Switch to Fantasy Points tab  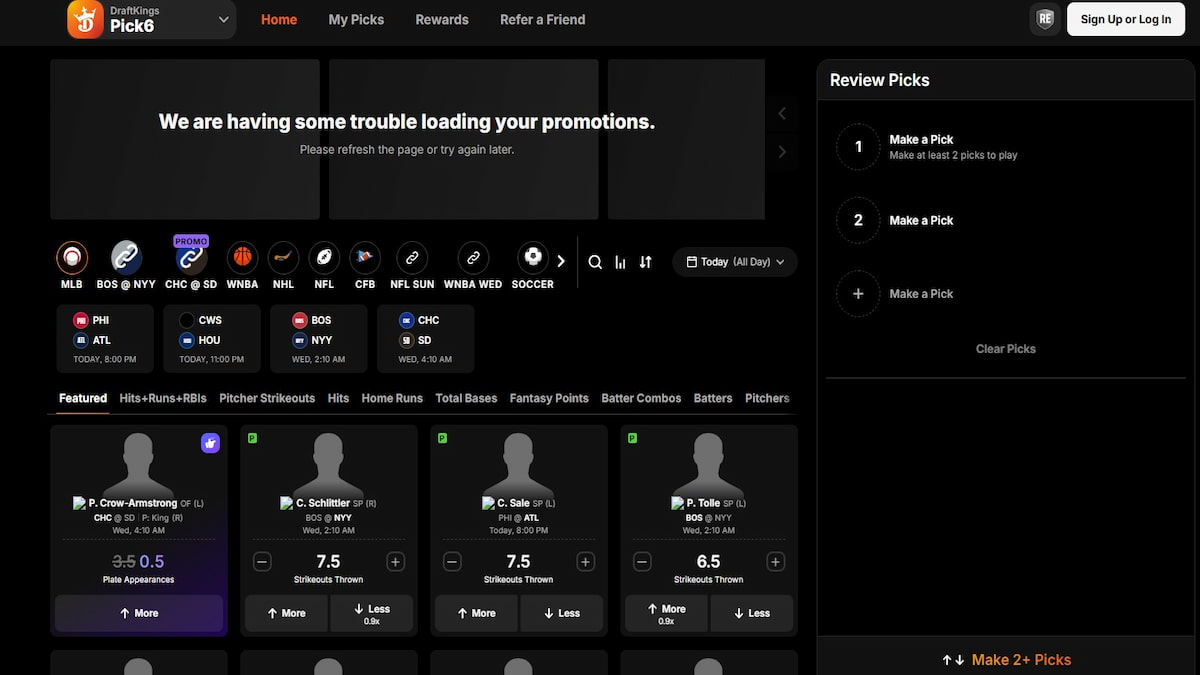(549, 398)
